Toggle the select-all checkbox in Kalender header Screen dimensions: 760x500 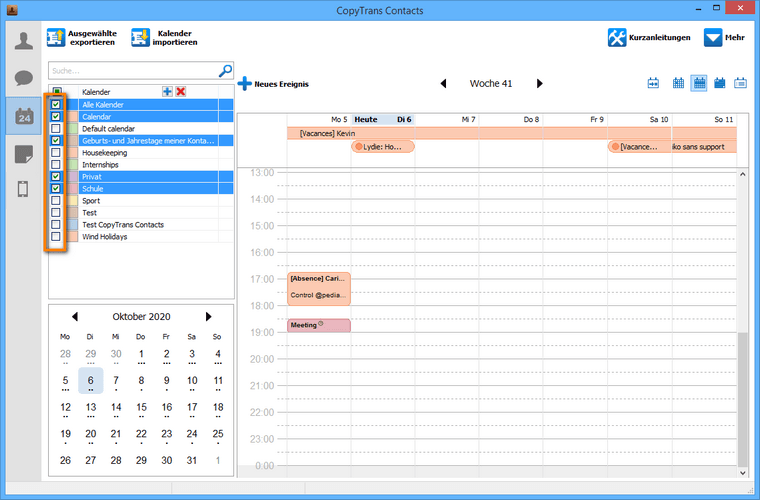tap(57, 91)
